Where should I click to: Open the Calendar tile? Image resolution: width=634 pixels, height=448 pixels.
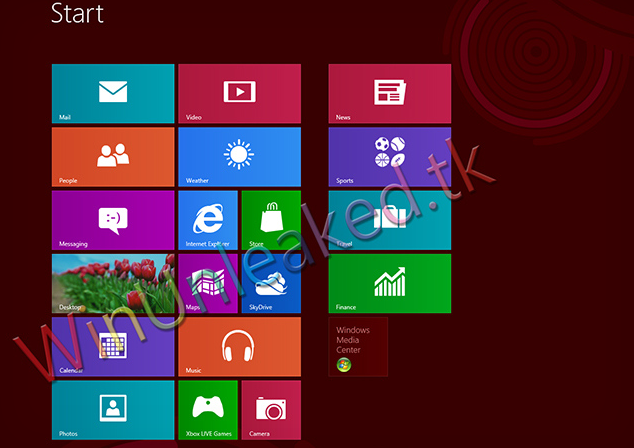tap(112, 346)
